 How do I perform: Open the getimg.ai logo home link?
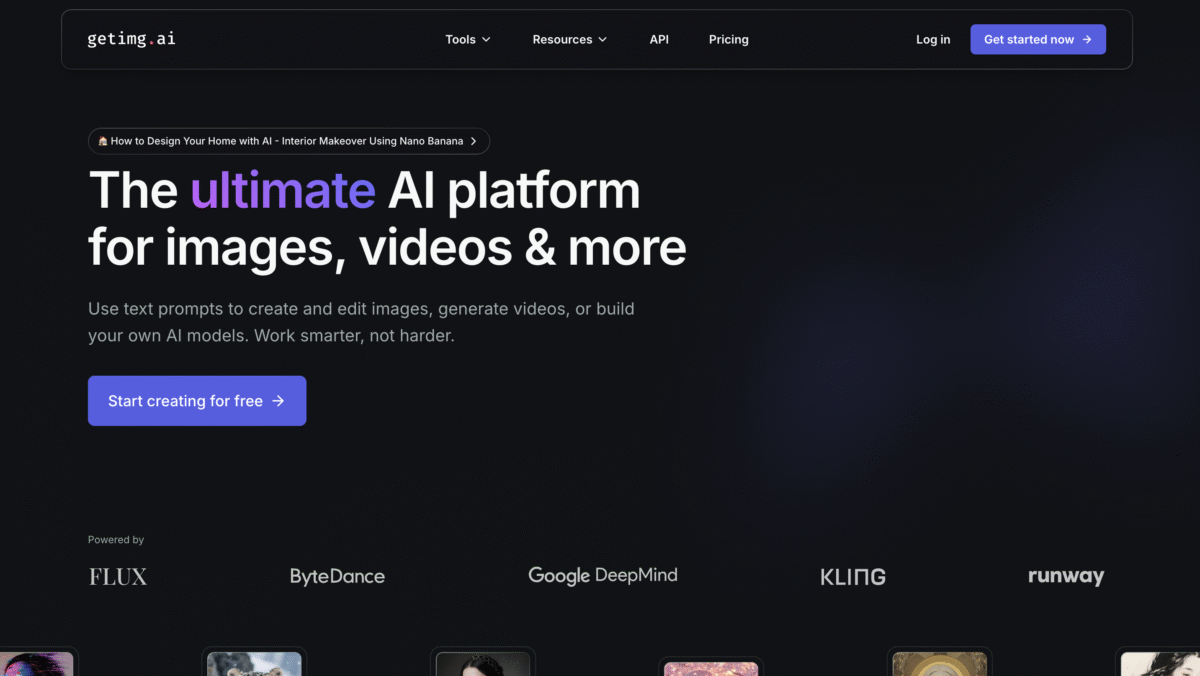(131, 39)
